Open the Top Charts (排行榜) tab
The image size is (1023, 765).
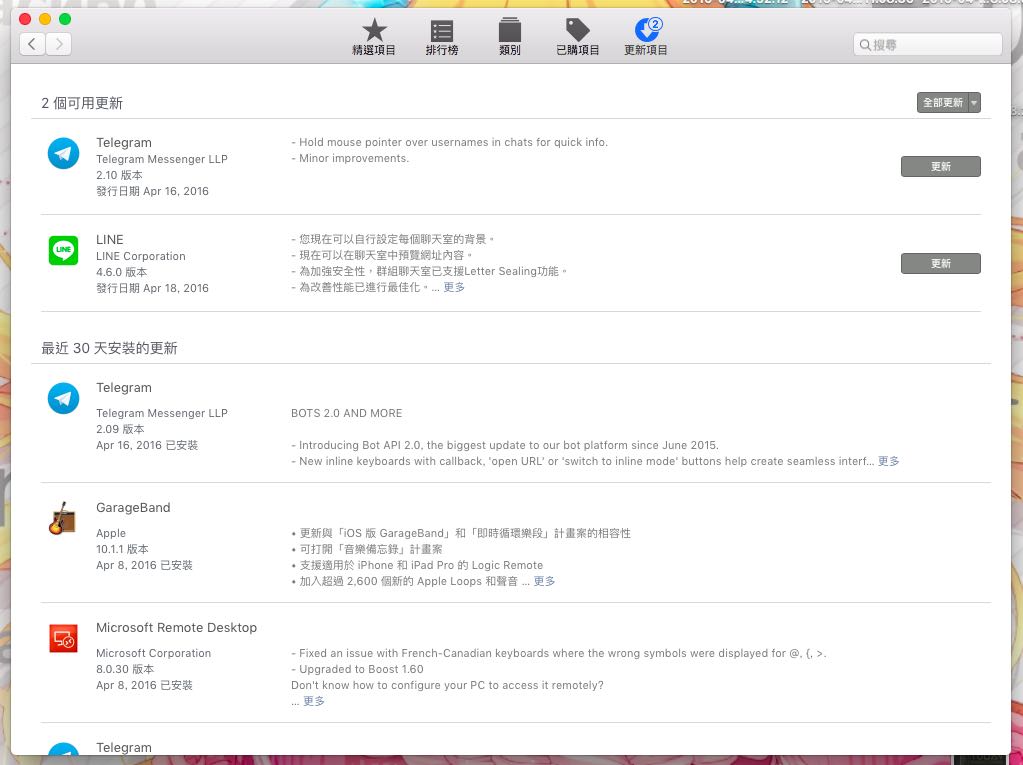(x=442, y=37)
